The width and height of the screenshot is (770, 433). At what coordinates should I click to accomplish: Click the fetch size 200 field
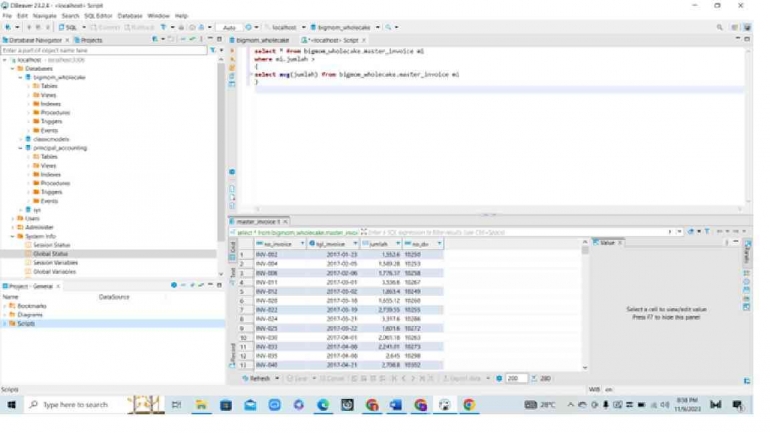(x=516, y=379)
